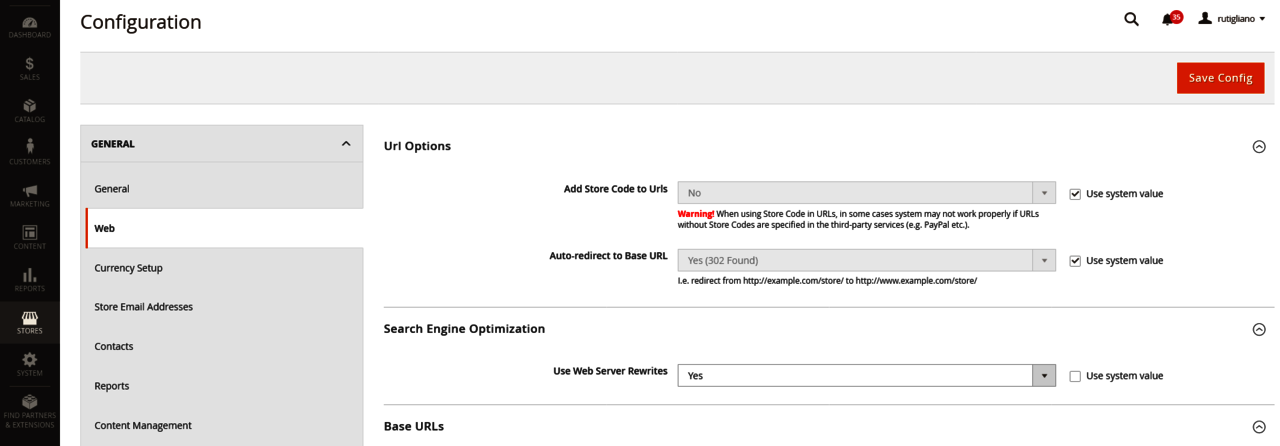The width and height of the screenshot is (1280, 446).
Task: Collapse the General configuration group
Action: [345, 144]
